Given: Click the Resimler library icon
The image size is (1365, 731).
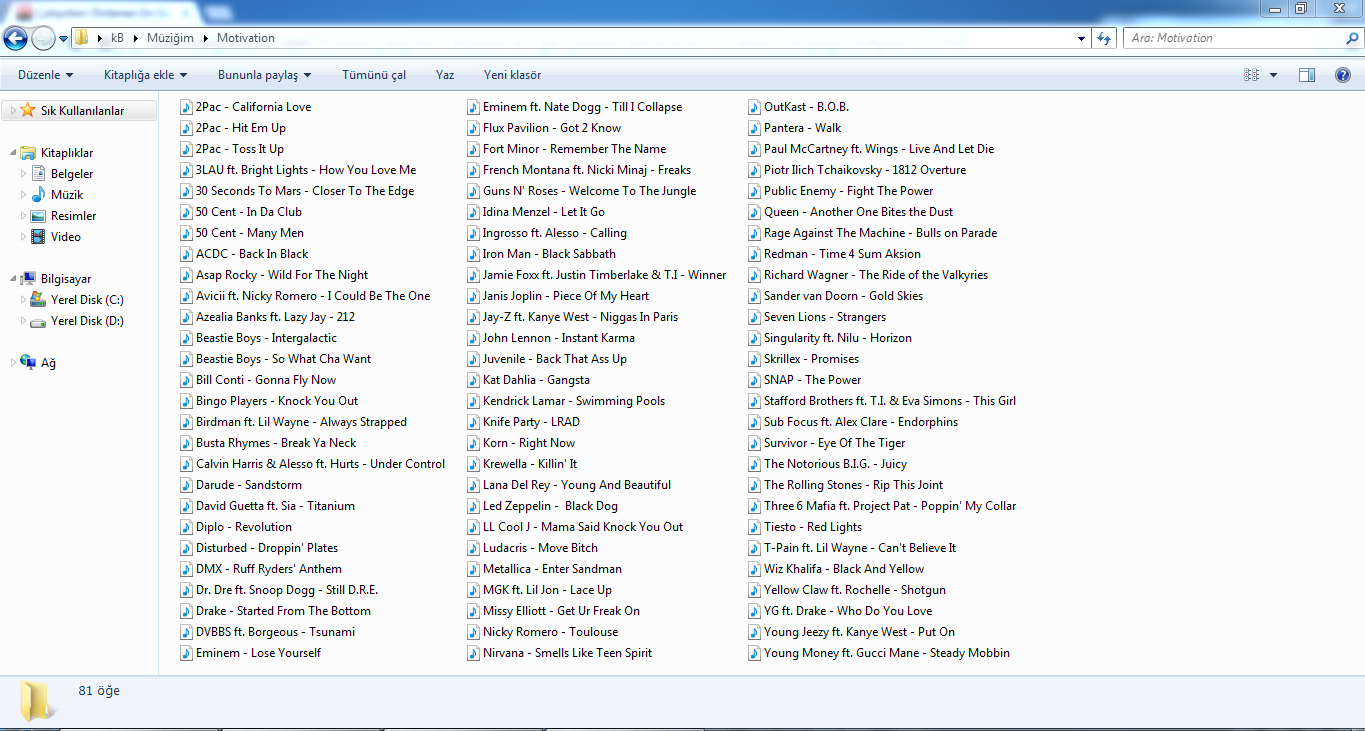Looking at the screenshot, I should click(x=38, y=216).
